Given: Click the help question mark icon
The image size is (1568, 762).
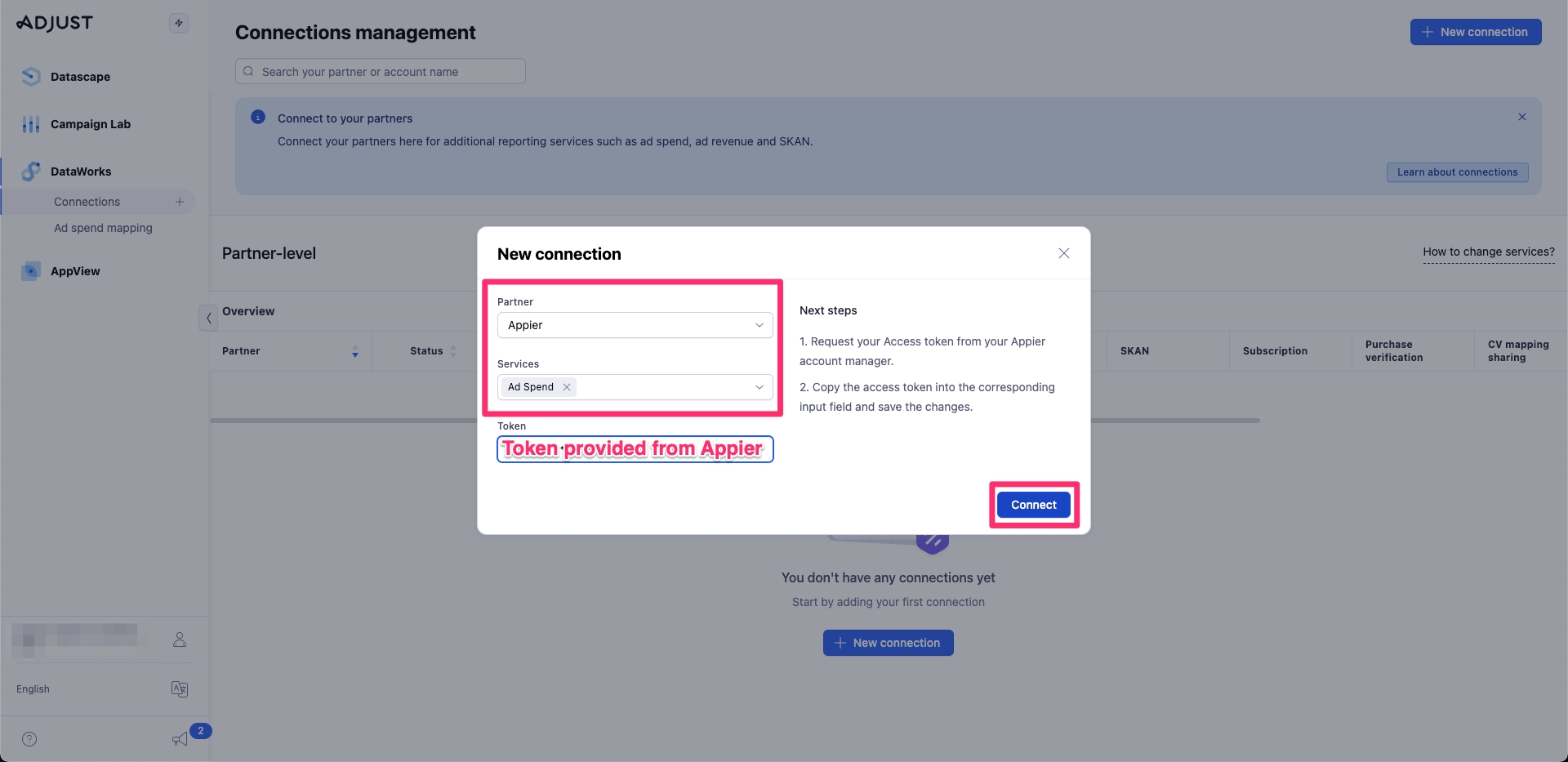Looking at the screenshot, I should 29,739.
